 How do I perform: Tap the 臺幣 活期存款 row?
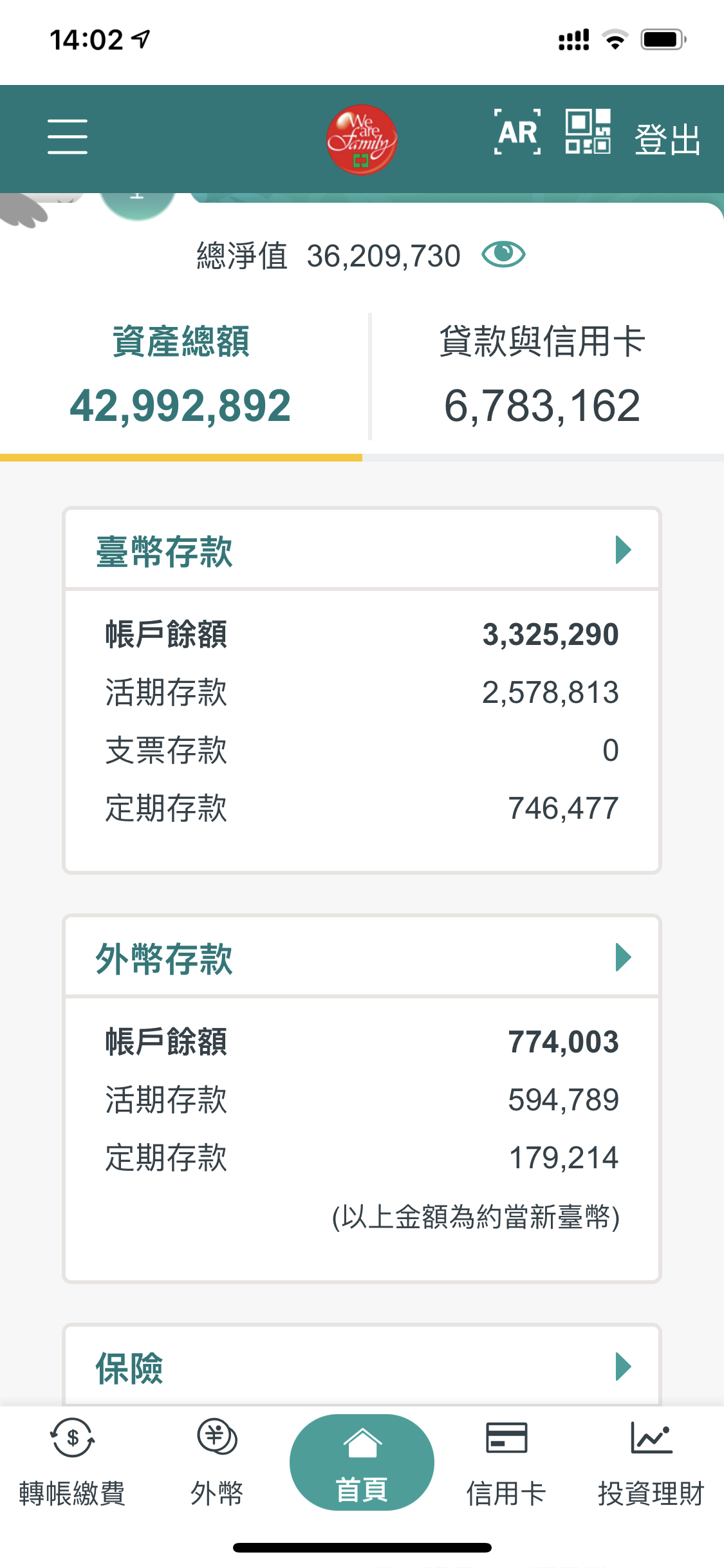[362, 693]
